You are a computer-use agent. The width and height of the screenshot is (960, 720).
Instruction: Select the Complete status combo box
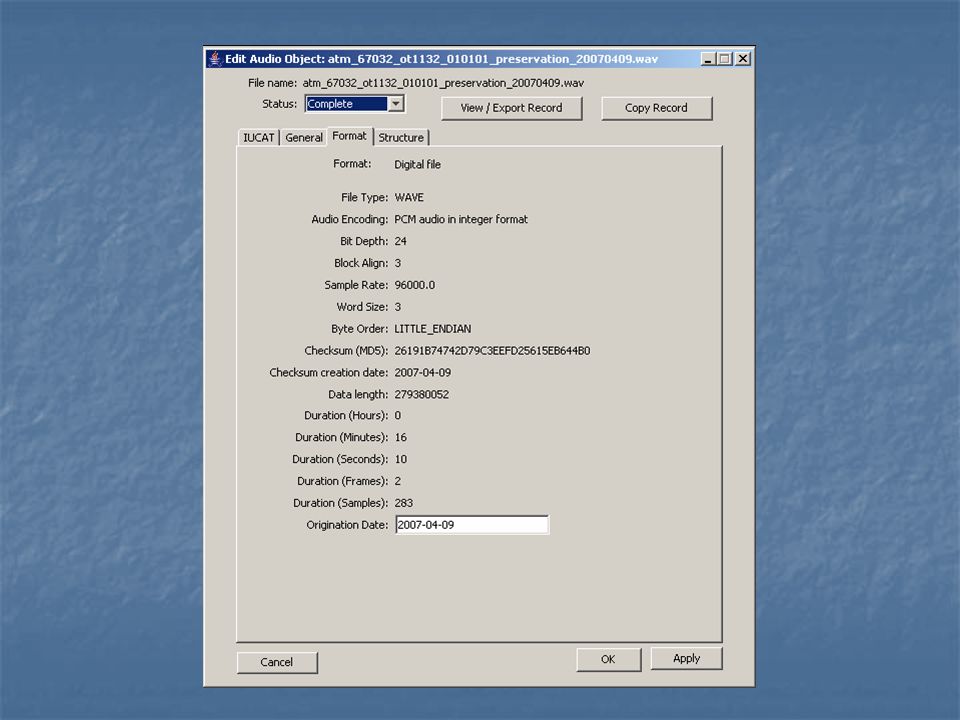[x=354, y=104]
